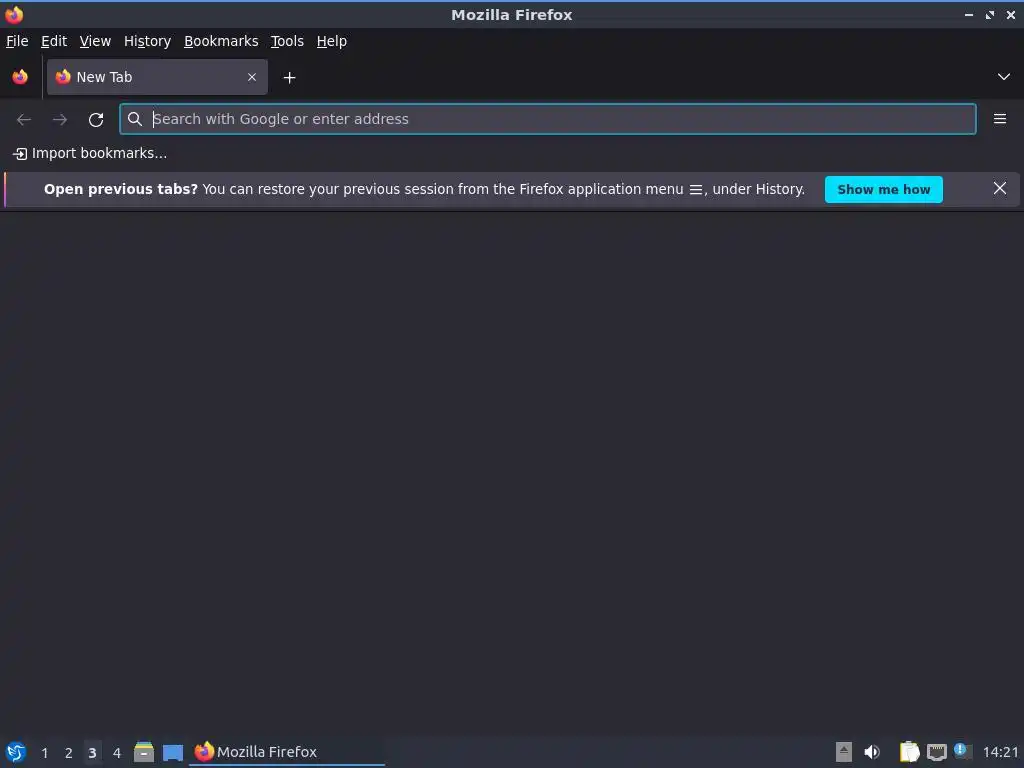Open the file manager taskbar icon
The height and width of the screenshot is (768, 1024).
click(144, 752)
